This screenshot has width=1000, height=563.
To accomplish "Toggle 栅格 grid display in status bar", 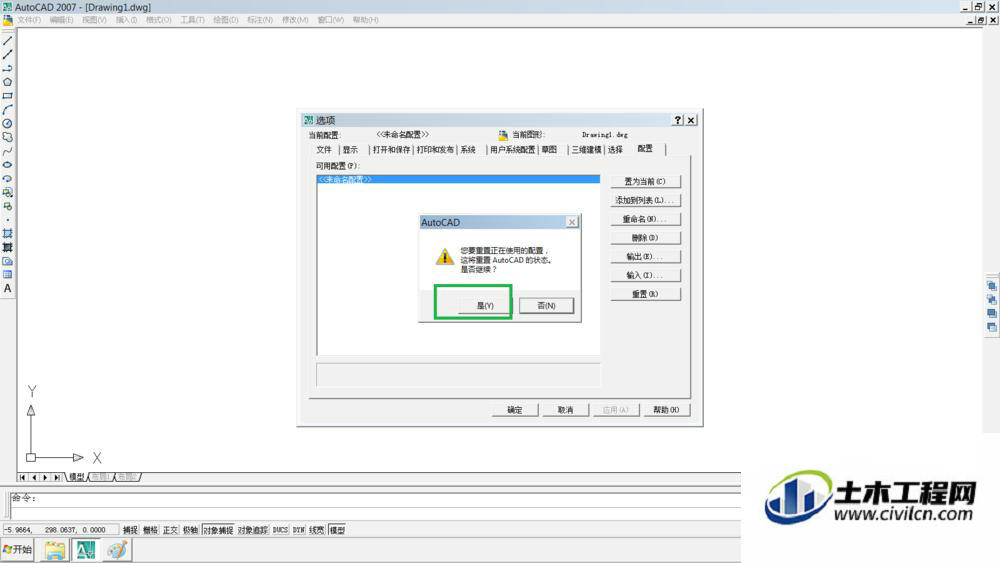I will tap(151, 530).
